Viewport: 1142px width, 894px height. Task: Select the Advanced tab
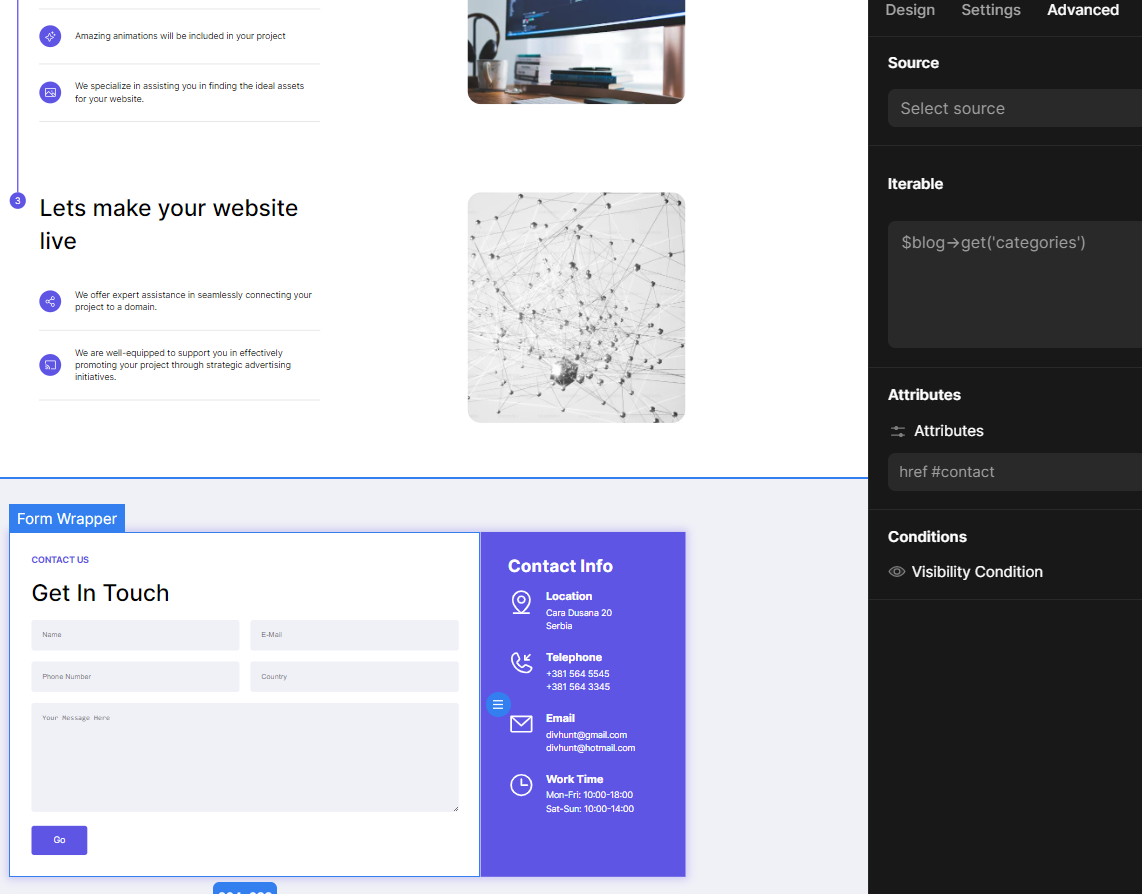tap(1082, 10)
